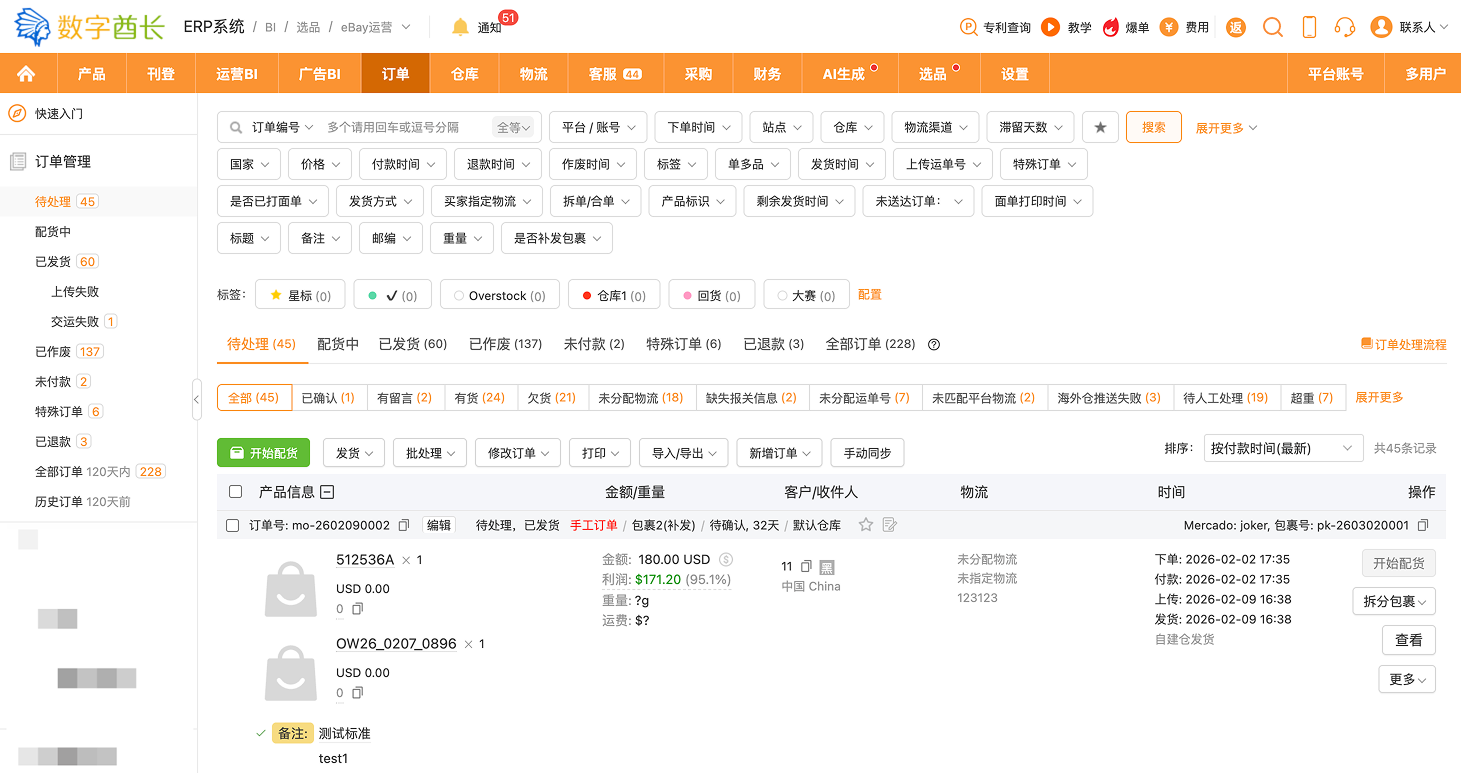
Task: Open the mobile phone icon in header
Action: (1309, 27)
